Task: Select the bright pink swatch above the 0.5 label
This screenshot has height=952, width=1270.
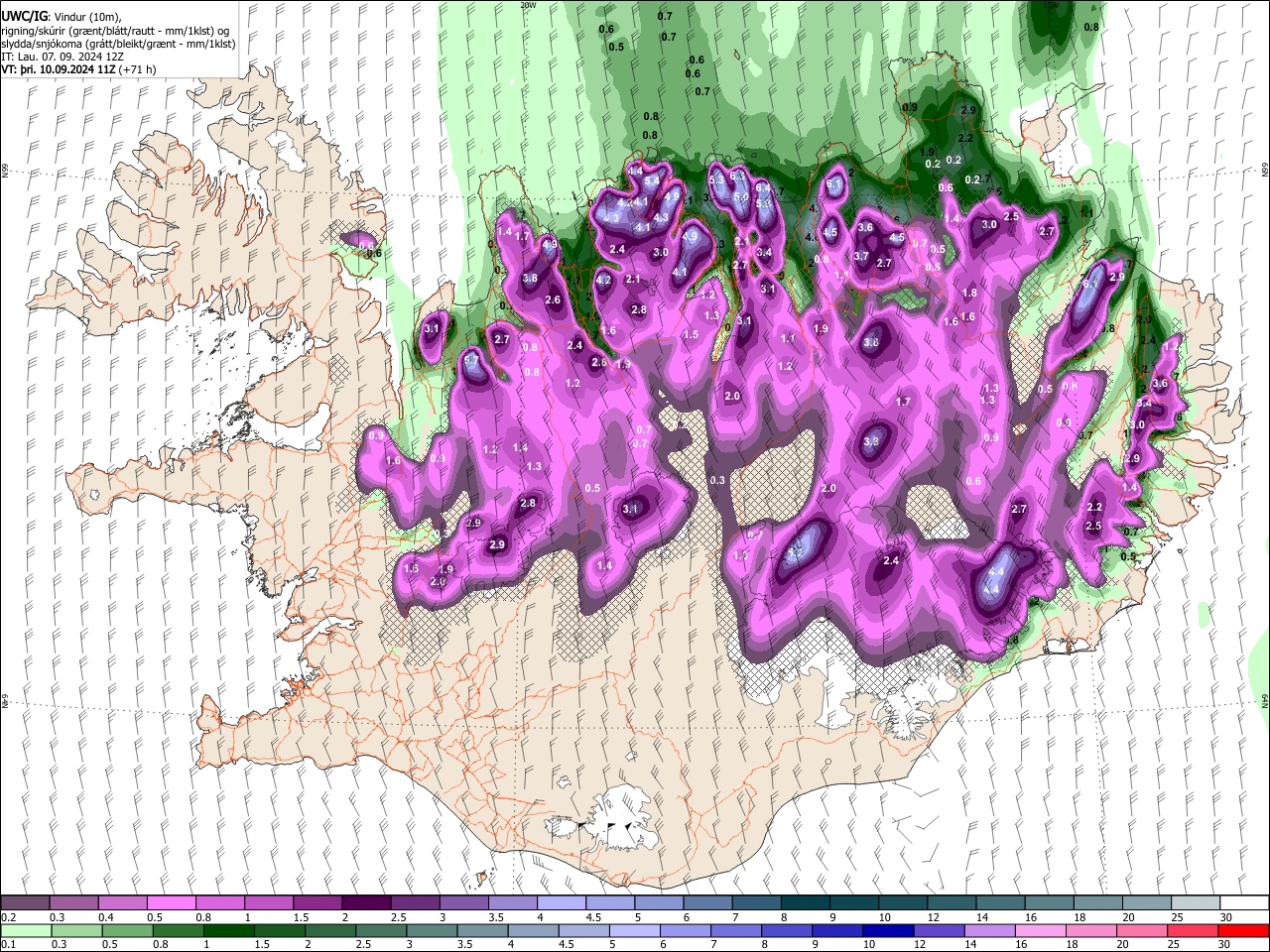Action: click(x=171, y=902)
